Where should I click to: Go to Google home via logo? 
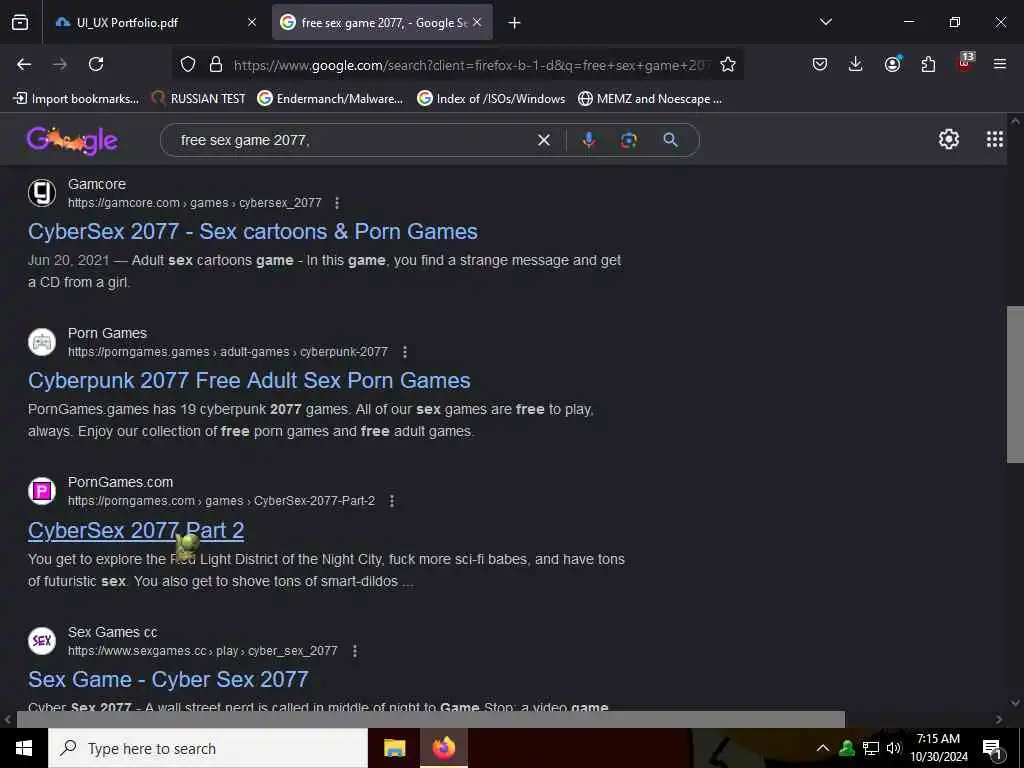click(x=72, y=140)
